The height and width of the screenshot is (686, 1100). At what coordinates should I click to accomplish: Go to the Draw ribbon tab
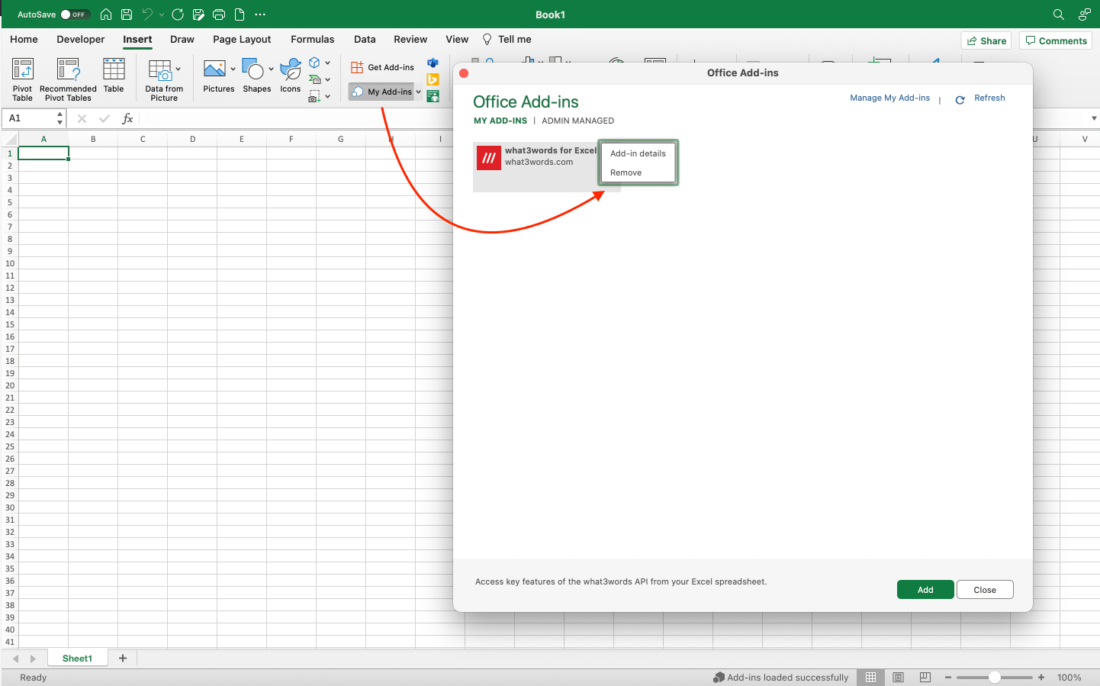182,39
